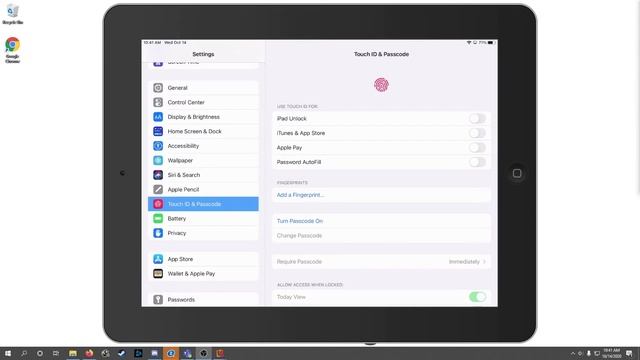Screen dimensions: 640x360
Task: Open Internet Explorer taskbar icon
Action: 171,353
